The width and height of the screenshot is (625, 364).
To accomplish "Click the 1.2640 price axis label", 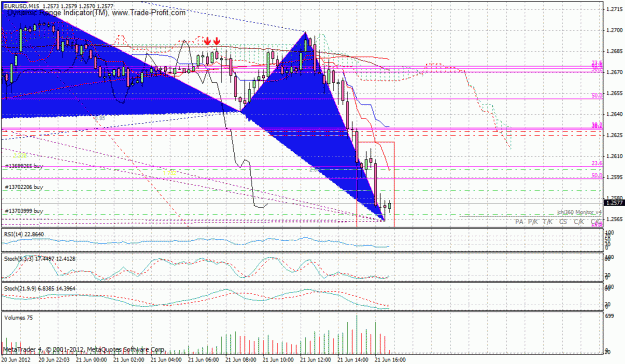I will 615,114.
